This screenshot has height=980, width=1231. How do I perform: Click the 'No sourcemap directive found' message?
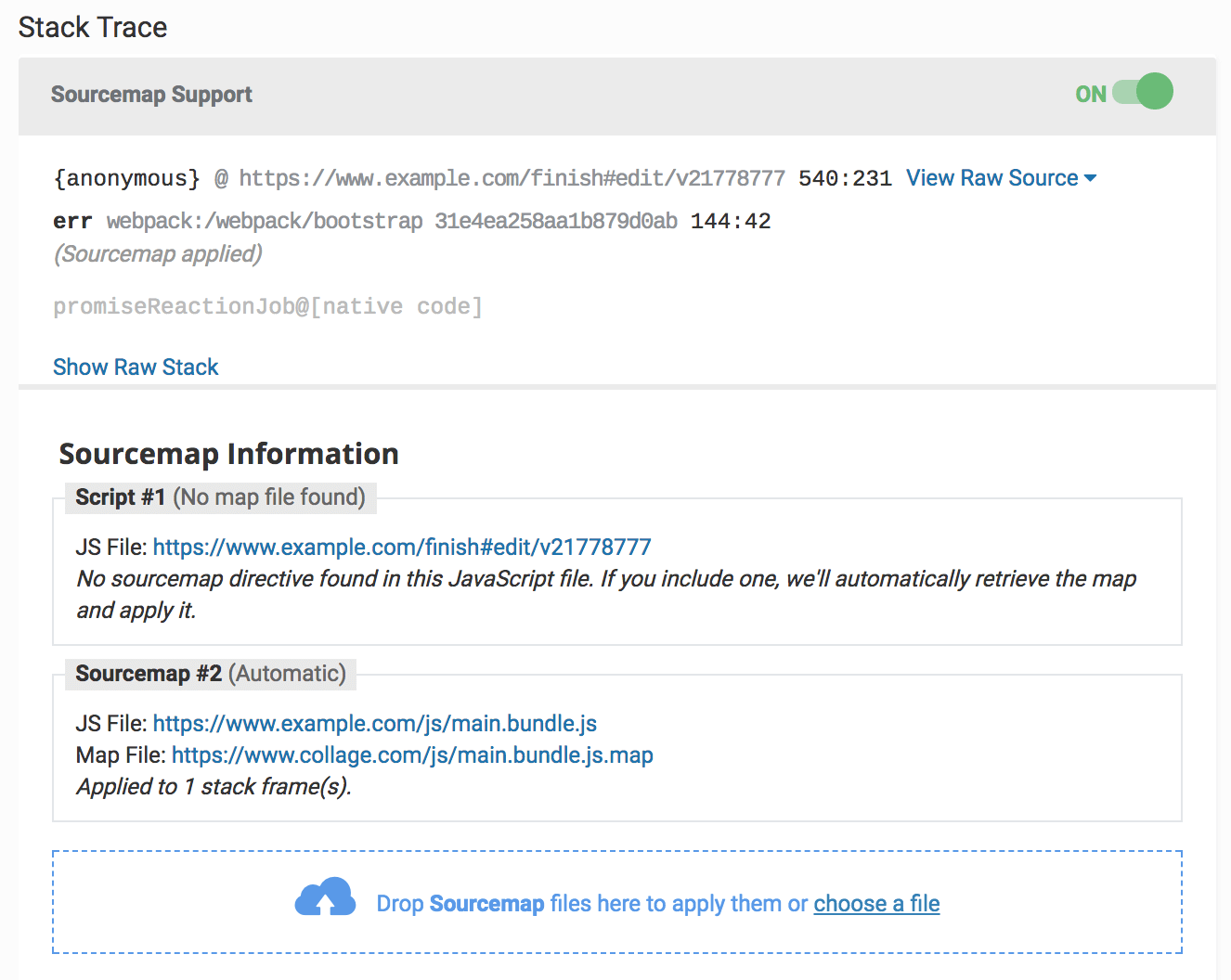click(606, 595)
